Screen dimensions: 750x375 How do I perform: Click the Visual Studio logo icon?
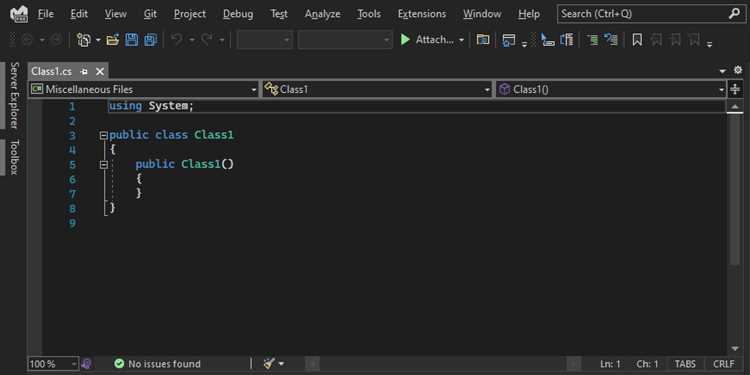tap(19, 14)
